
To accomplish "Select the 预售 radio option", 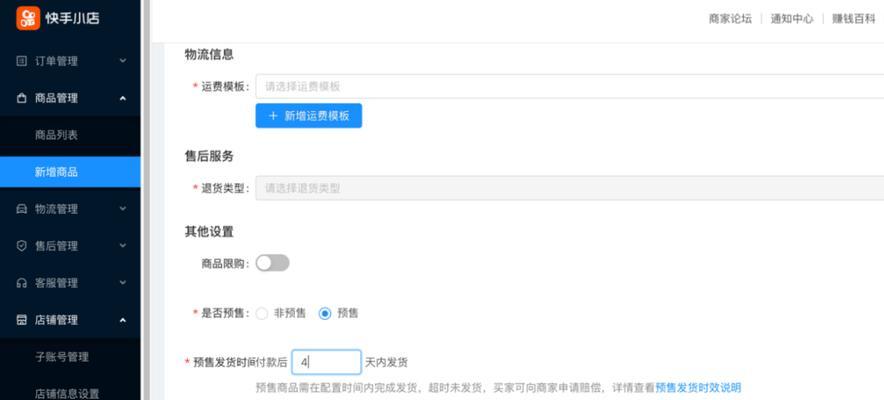I will (x=325, y=314).
